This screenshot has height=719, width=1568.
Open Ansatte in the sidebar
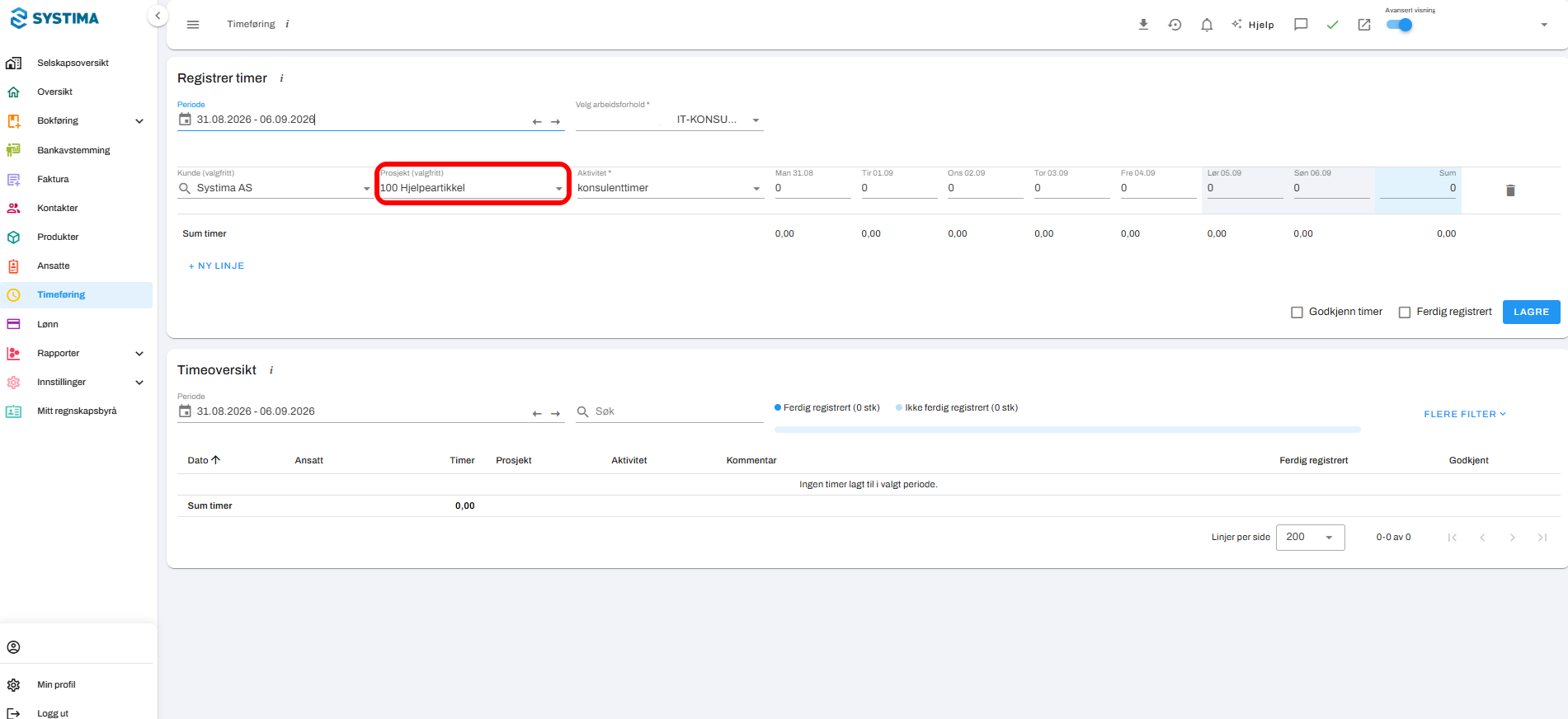[x=53, y=266]
